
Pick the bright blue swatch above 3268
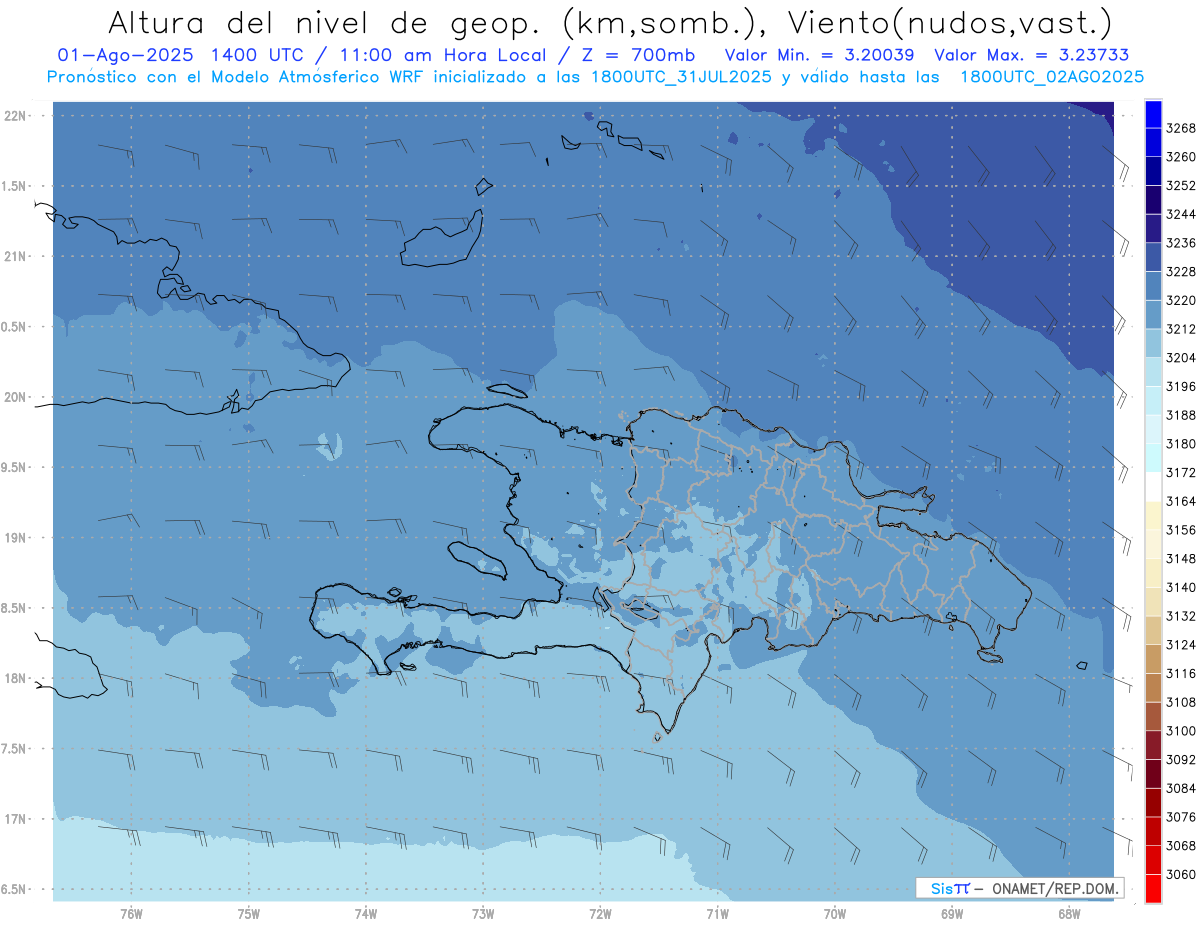[1153, 114]
